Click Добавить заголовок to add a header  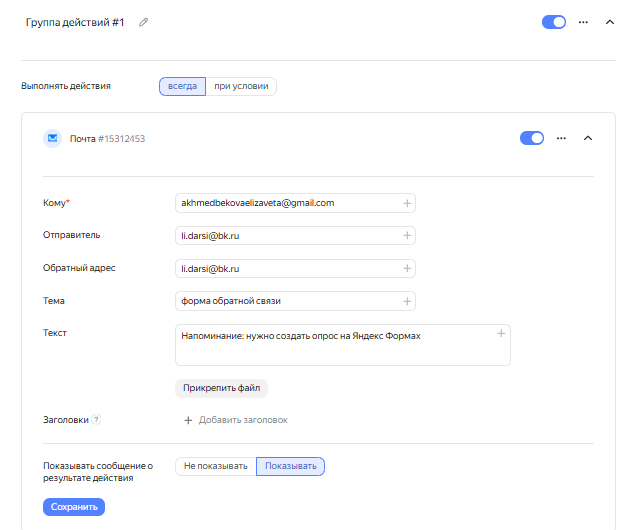pyautogui.click(x=236, y=420)
